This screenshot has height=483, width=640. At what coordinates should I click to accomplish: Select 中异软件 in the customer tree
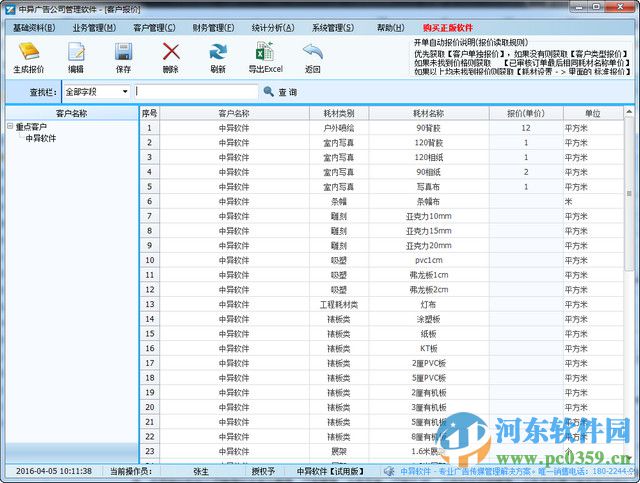point(41,138)
